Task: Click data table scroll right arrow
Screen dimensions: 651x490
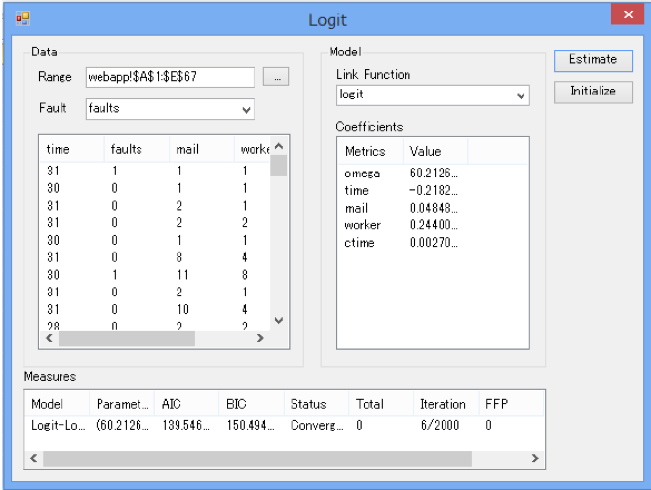Action: click(x=260, y=338)
